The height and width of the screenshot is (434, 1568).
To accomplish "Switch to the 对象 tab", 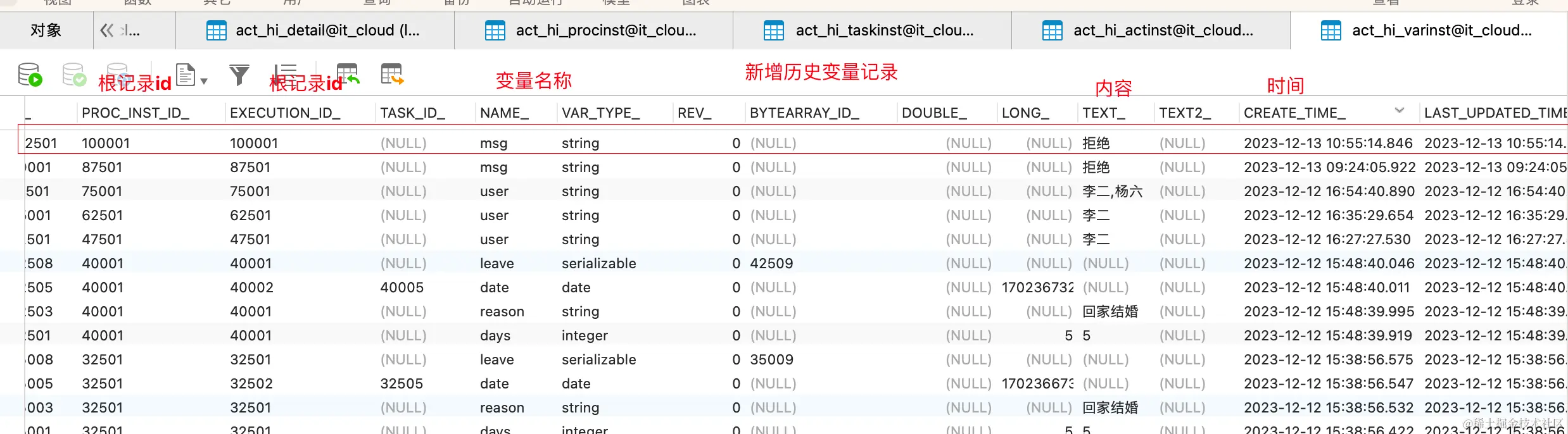I will (46, 30).
